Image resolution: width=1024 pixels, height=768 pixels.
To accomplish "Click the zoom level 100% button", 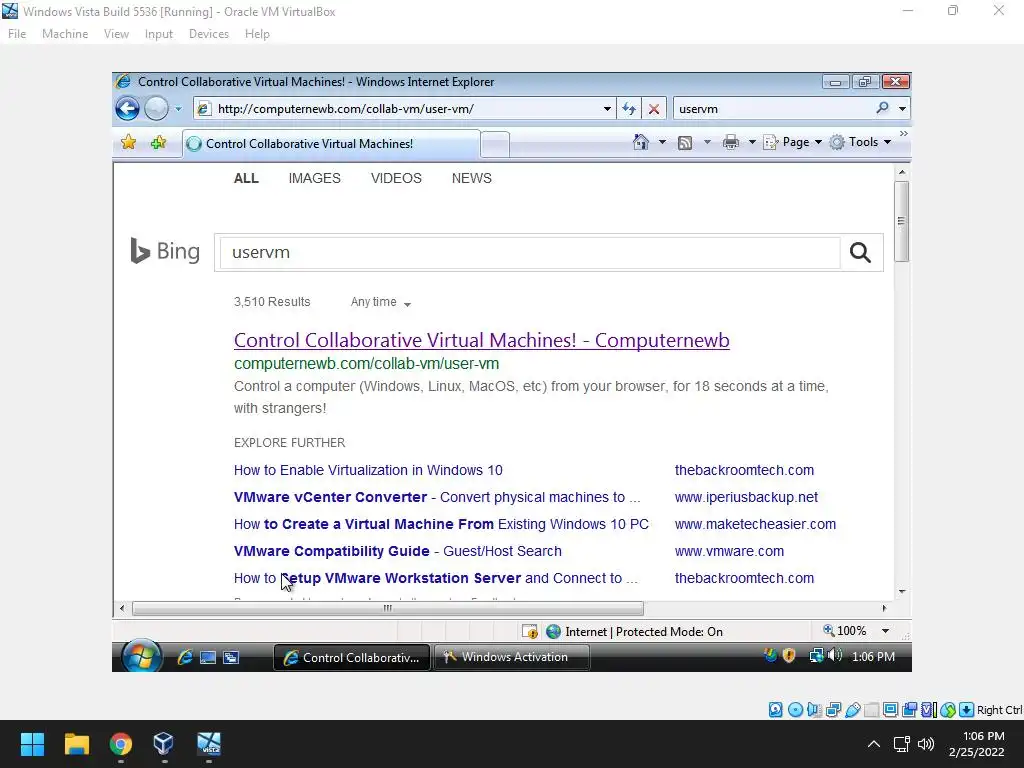I will coord(845,631).
